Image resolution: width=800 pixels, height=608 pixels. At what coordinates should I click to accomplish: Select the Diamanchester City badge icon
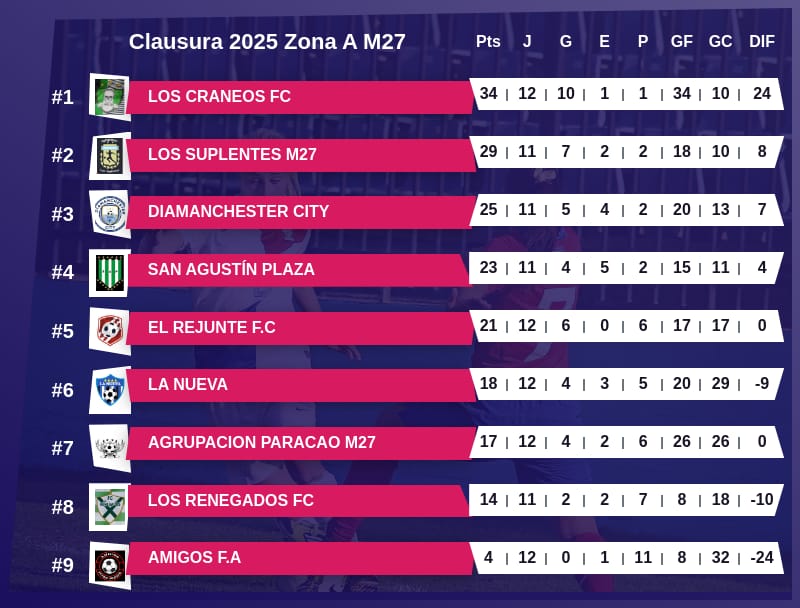click(110, 213)
